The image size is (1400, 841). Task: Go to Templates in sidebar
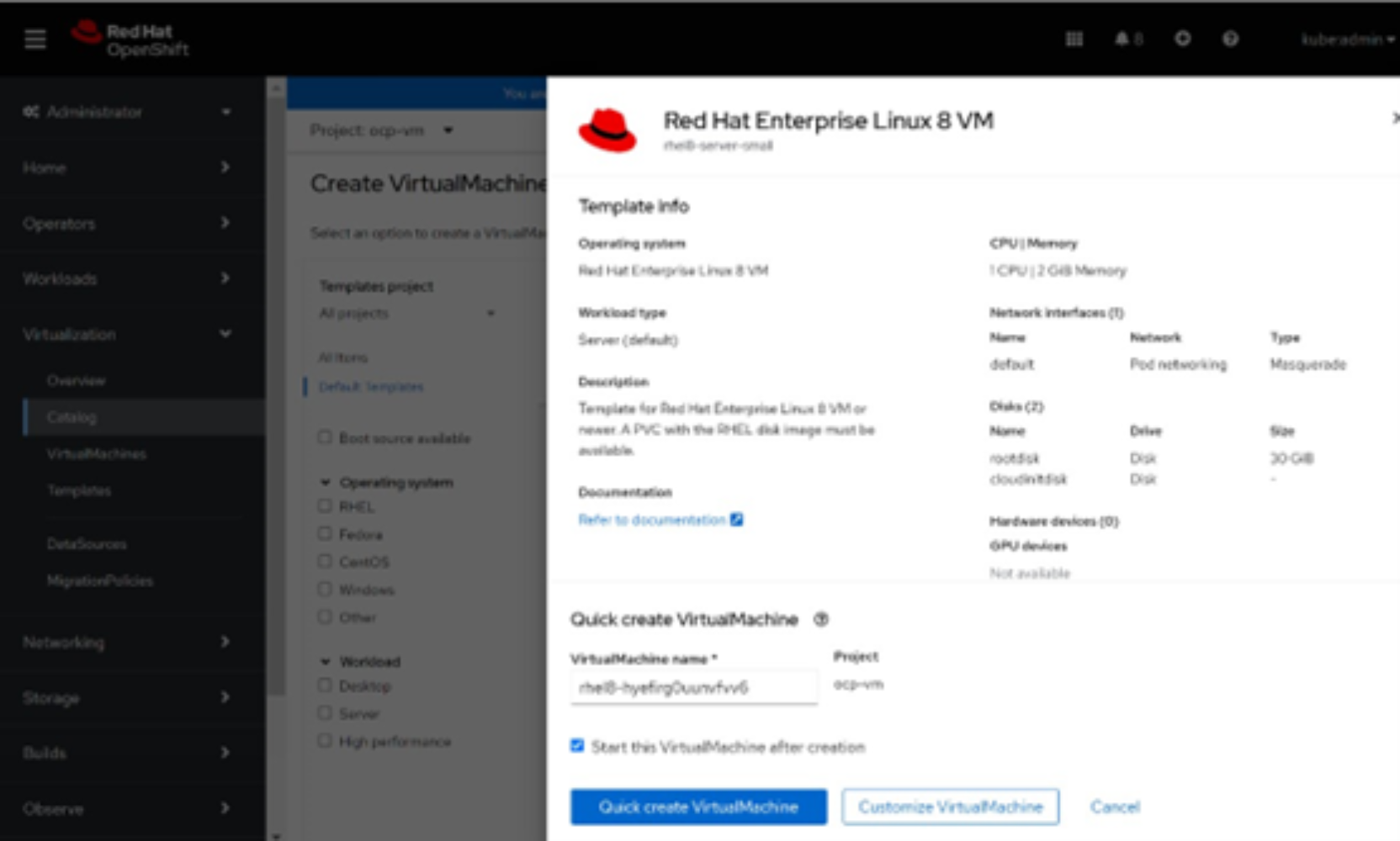79,490
